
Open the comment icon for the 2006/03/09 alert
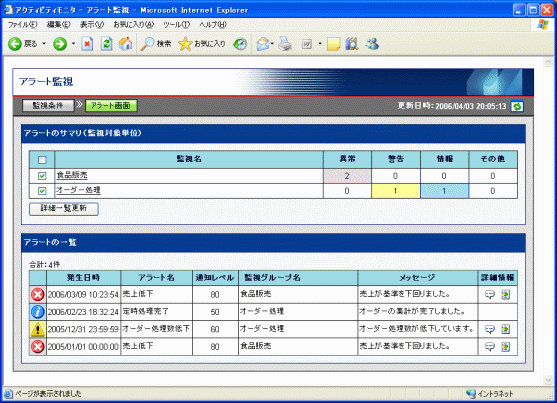(x=490, y=295)
